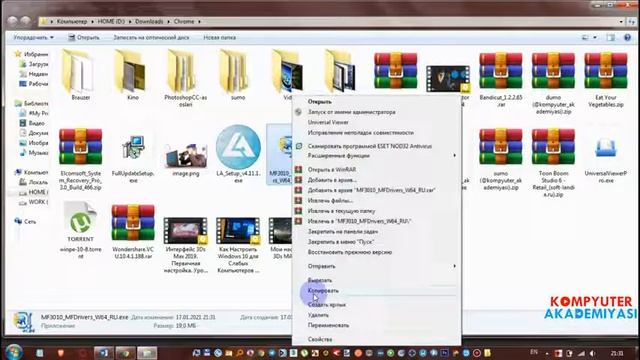Select Избранное in navigation pane
640x360 pixels.
[x=31, y=54]
